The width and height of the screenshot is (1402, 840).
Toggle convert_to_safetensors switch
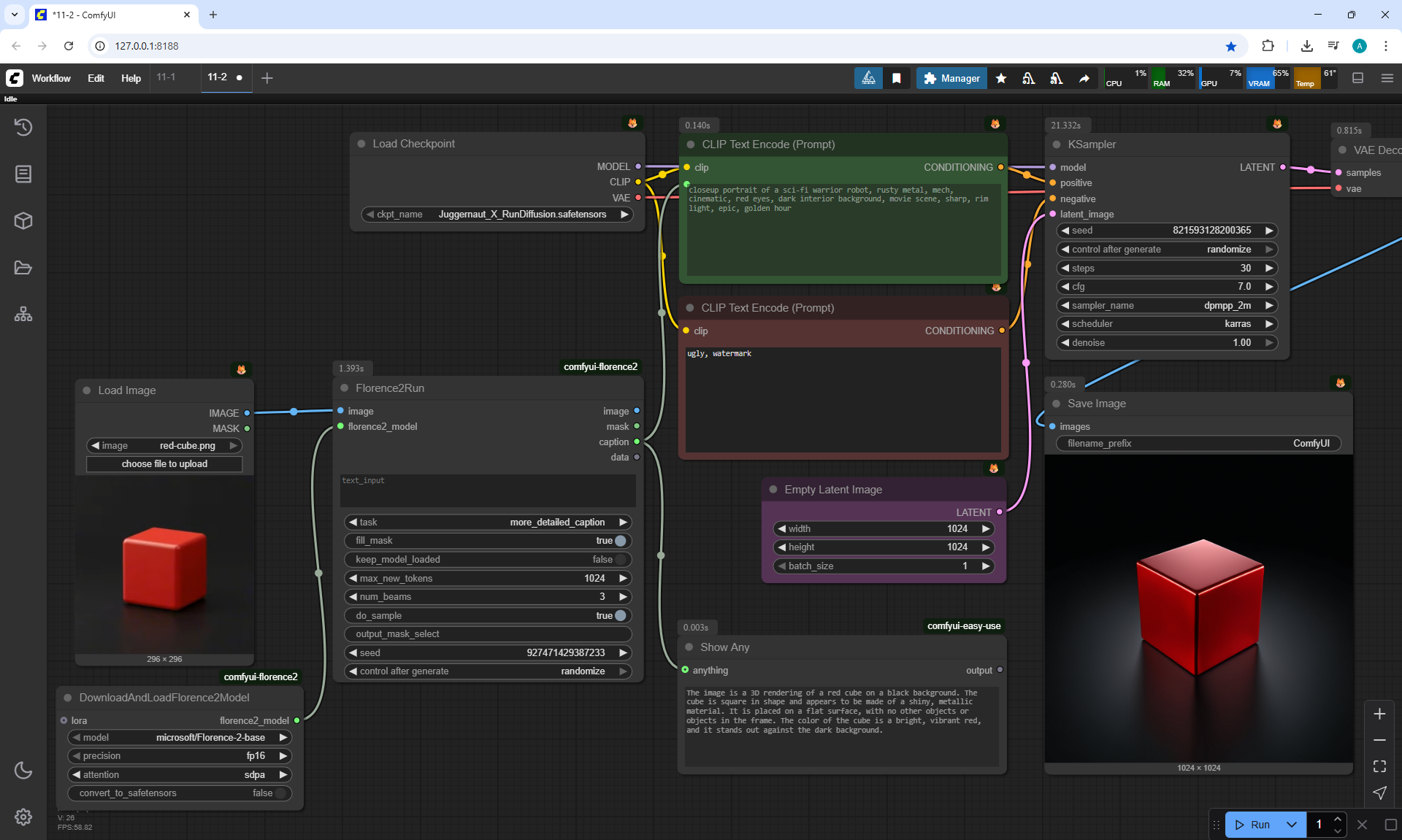[x=280, y=793]
